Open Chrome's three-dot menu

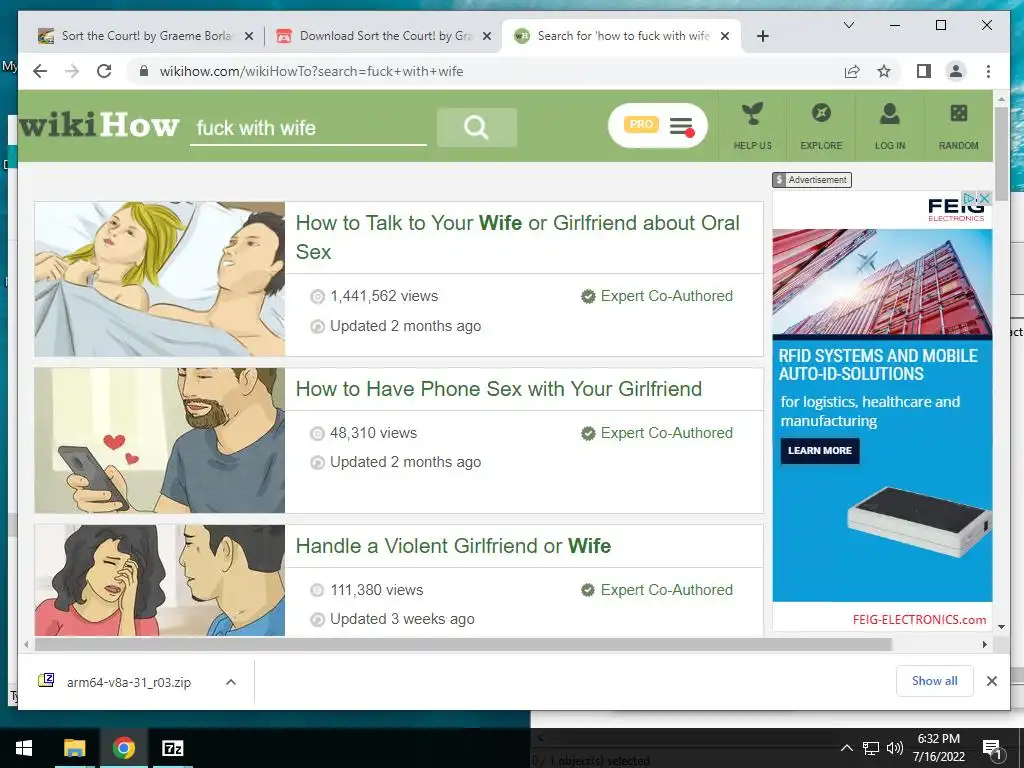[988, 71]
